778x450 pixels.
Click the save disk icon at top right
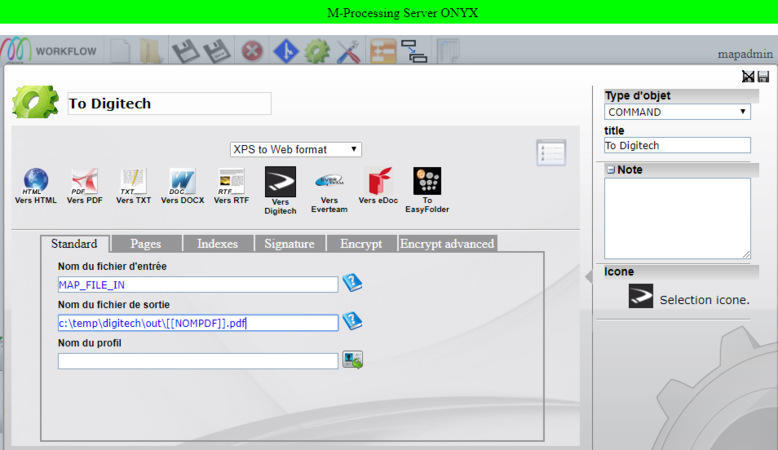click(763, 76)
